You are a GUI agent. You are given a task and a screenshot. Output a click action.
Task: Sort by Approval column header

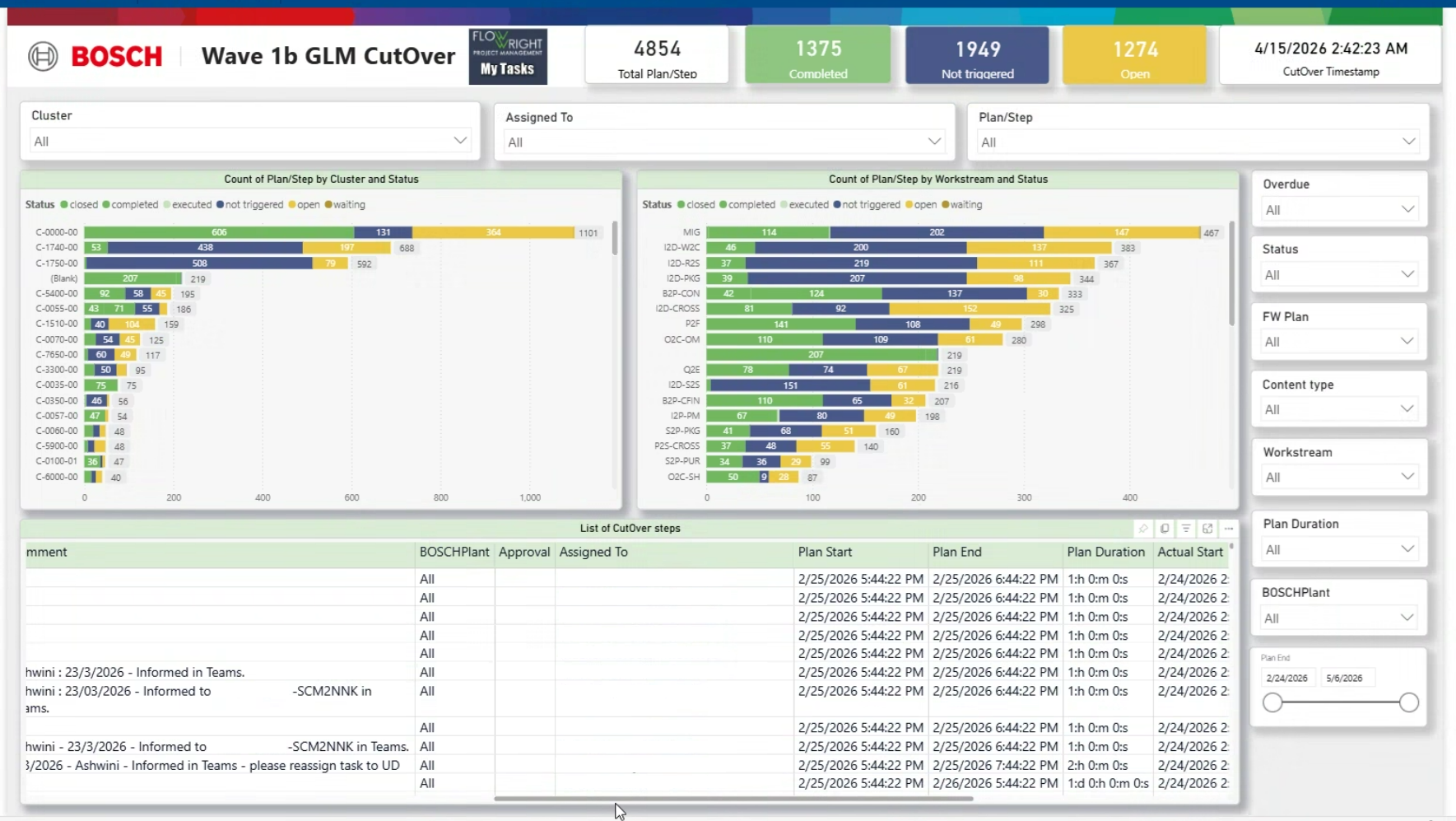524,552
